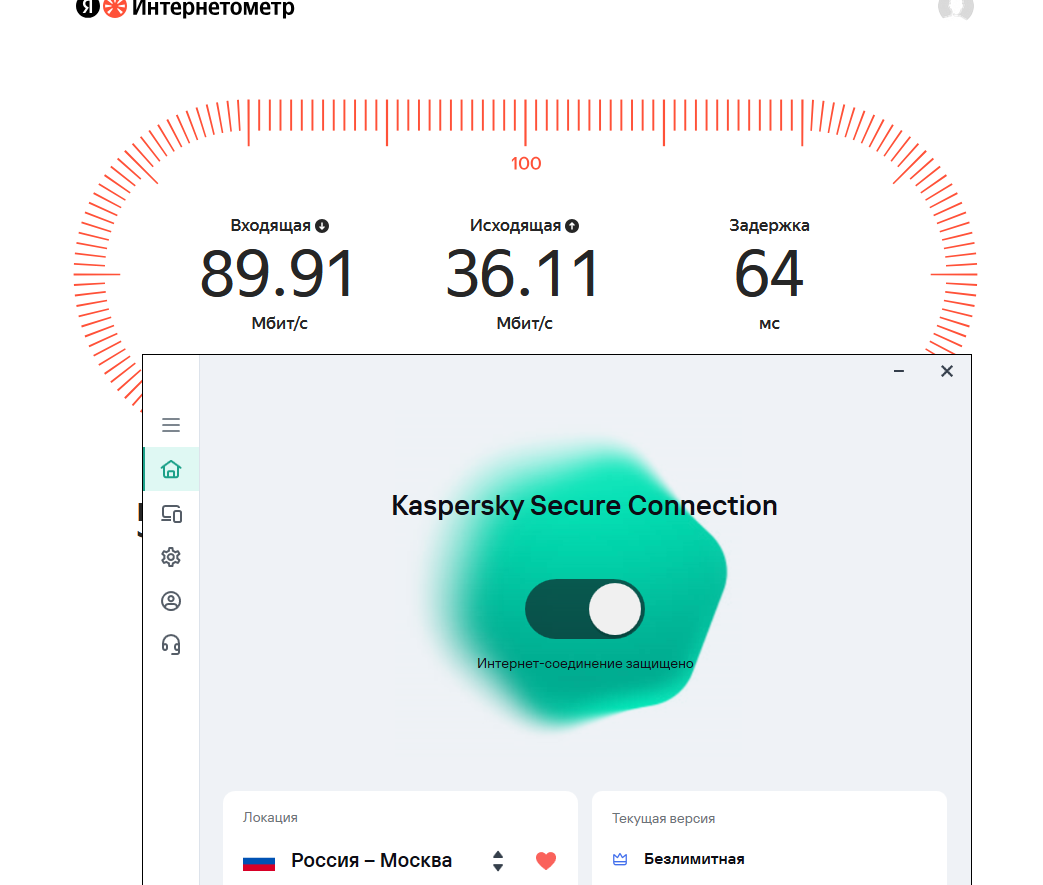Click the Россия – Москва location text

pyautogui.click(x=371, y=860)
